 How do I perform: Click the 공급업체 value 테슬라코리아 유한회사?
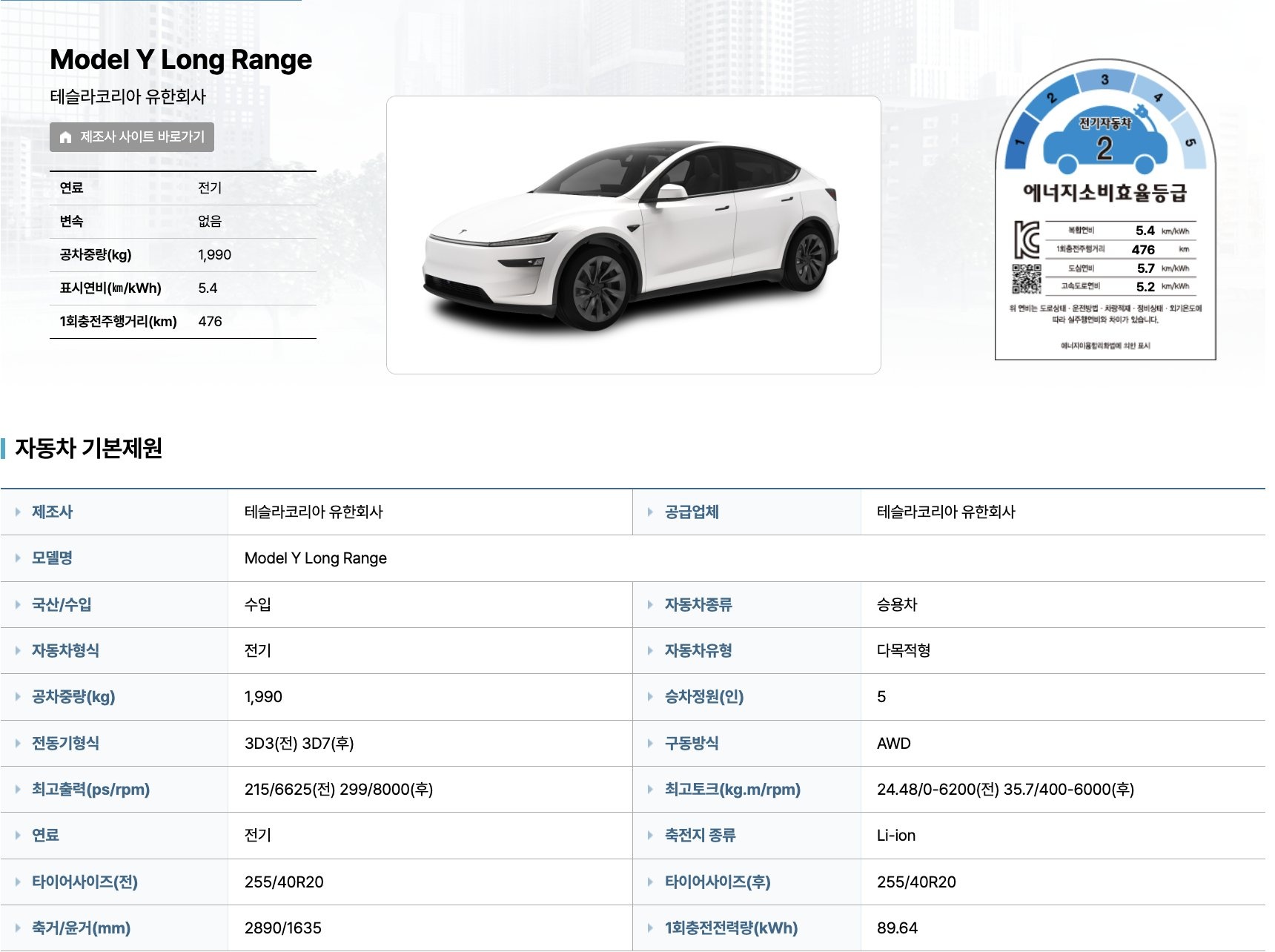point(946,512)
